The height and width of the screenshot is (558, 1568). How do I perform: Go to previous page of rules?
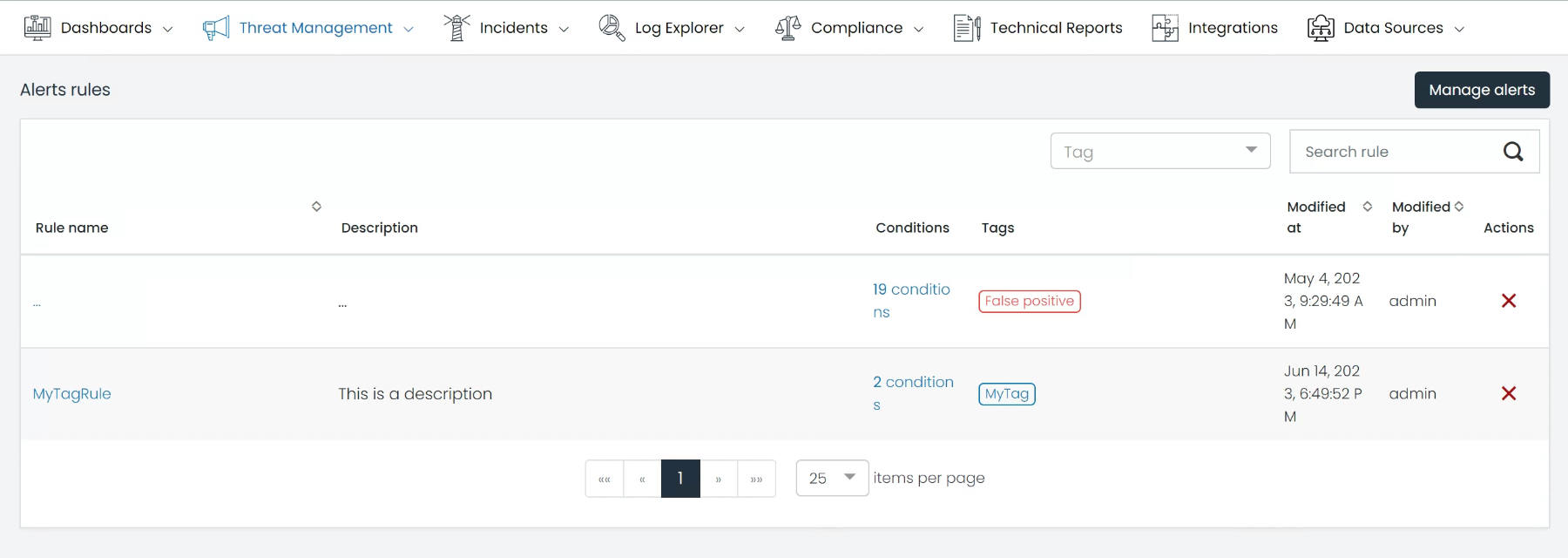coord(642,479)
